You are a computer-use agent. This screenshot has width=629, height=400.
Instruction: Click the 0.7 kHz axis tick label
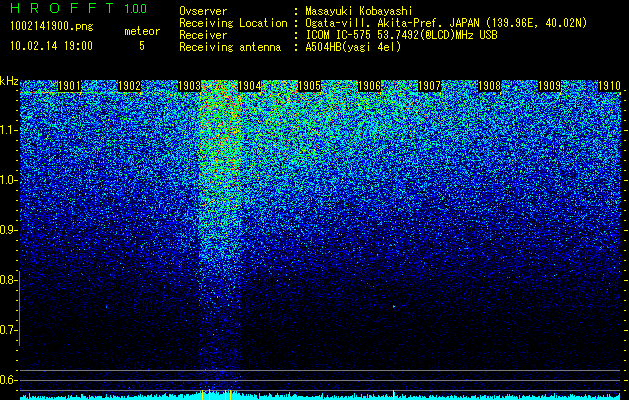click(x=9, y=330)
